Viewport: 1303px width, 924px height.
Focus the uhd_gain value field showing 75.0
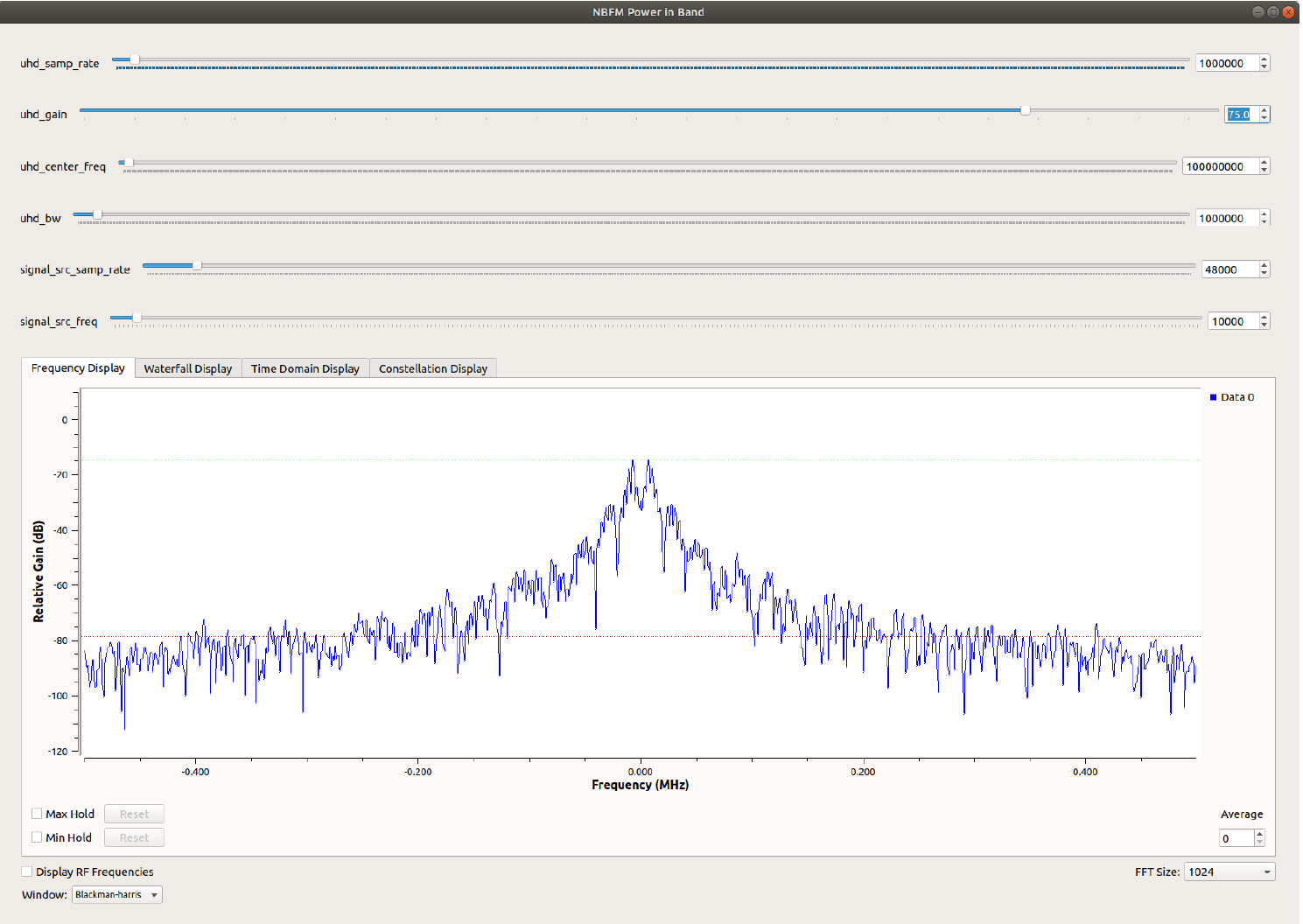(x=1242, y=114)
